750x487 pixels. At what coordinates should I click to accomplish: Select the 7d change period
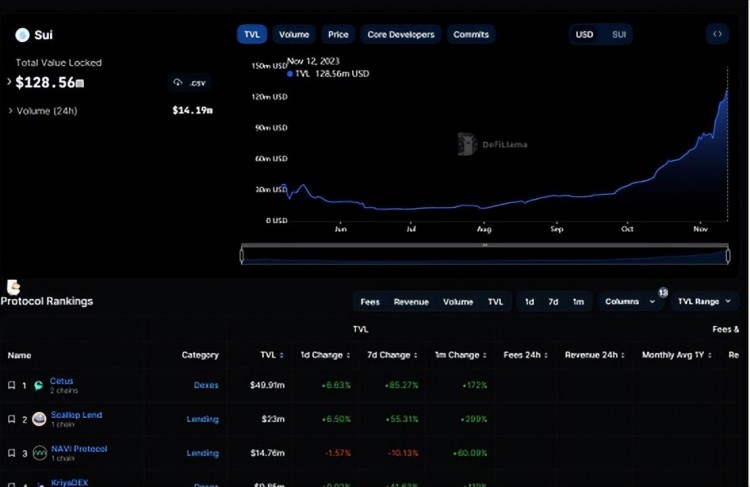553,302
